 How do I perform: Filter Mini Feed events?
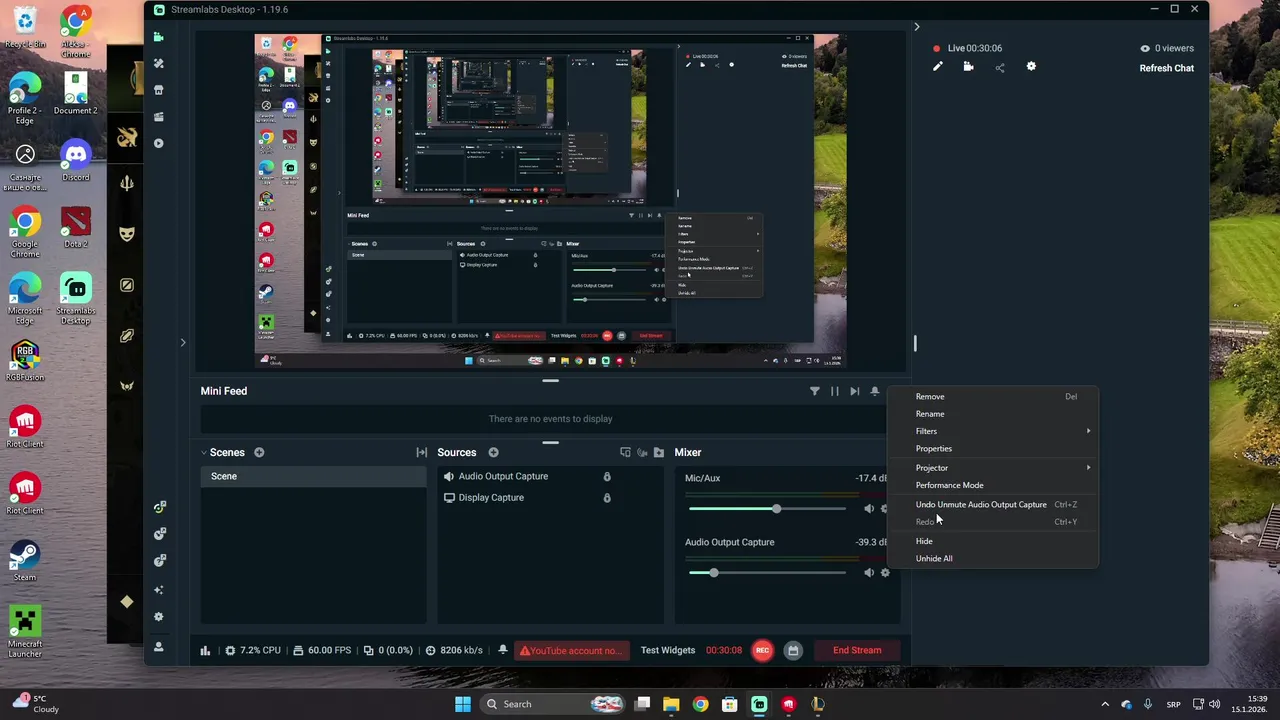pos(814,391)
